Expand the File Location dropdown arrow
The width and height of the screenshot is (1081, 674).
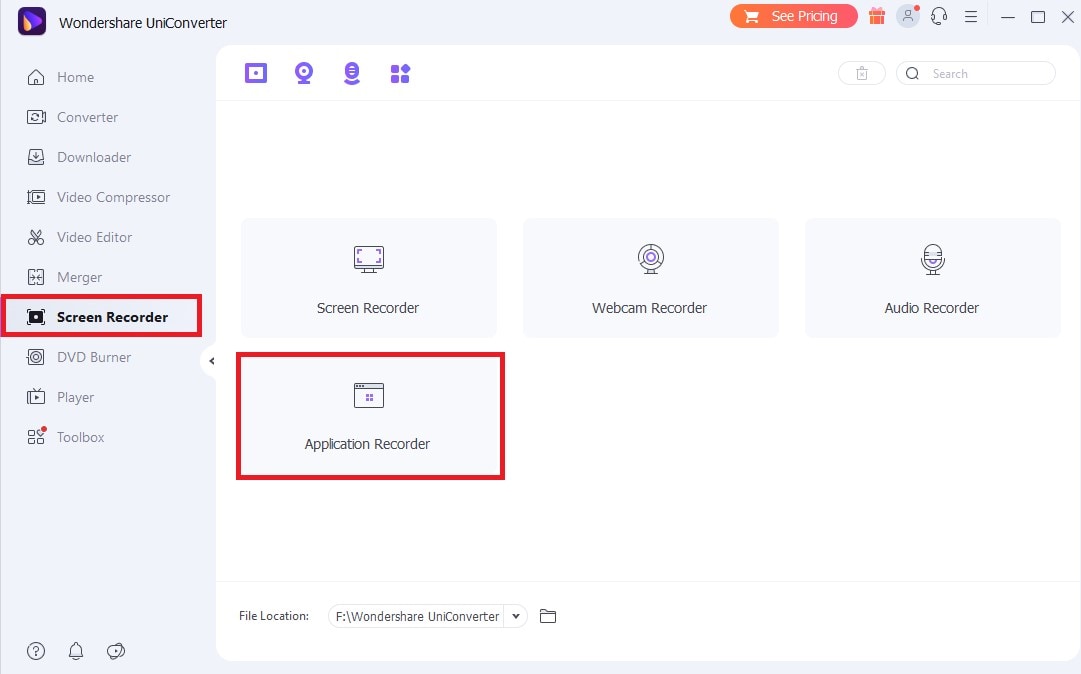516,616
